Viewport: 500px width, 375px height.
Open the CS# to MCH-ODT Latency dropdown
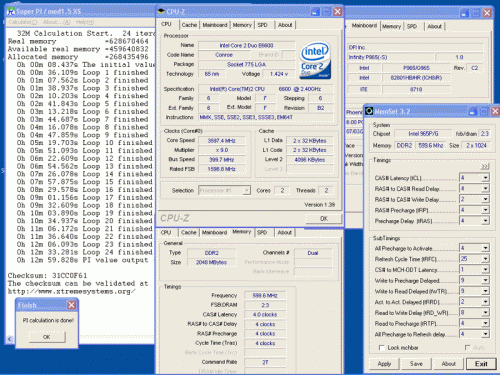(x=485, y=269)
